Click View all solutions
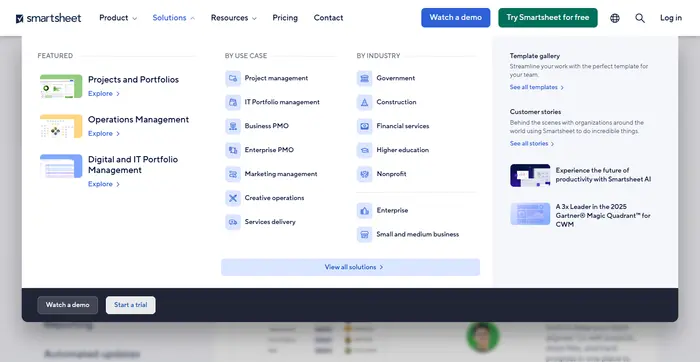 pos(350,267)
